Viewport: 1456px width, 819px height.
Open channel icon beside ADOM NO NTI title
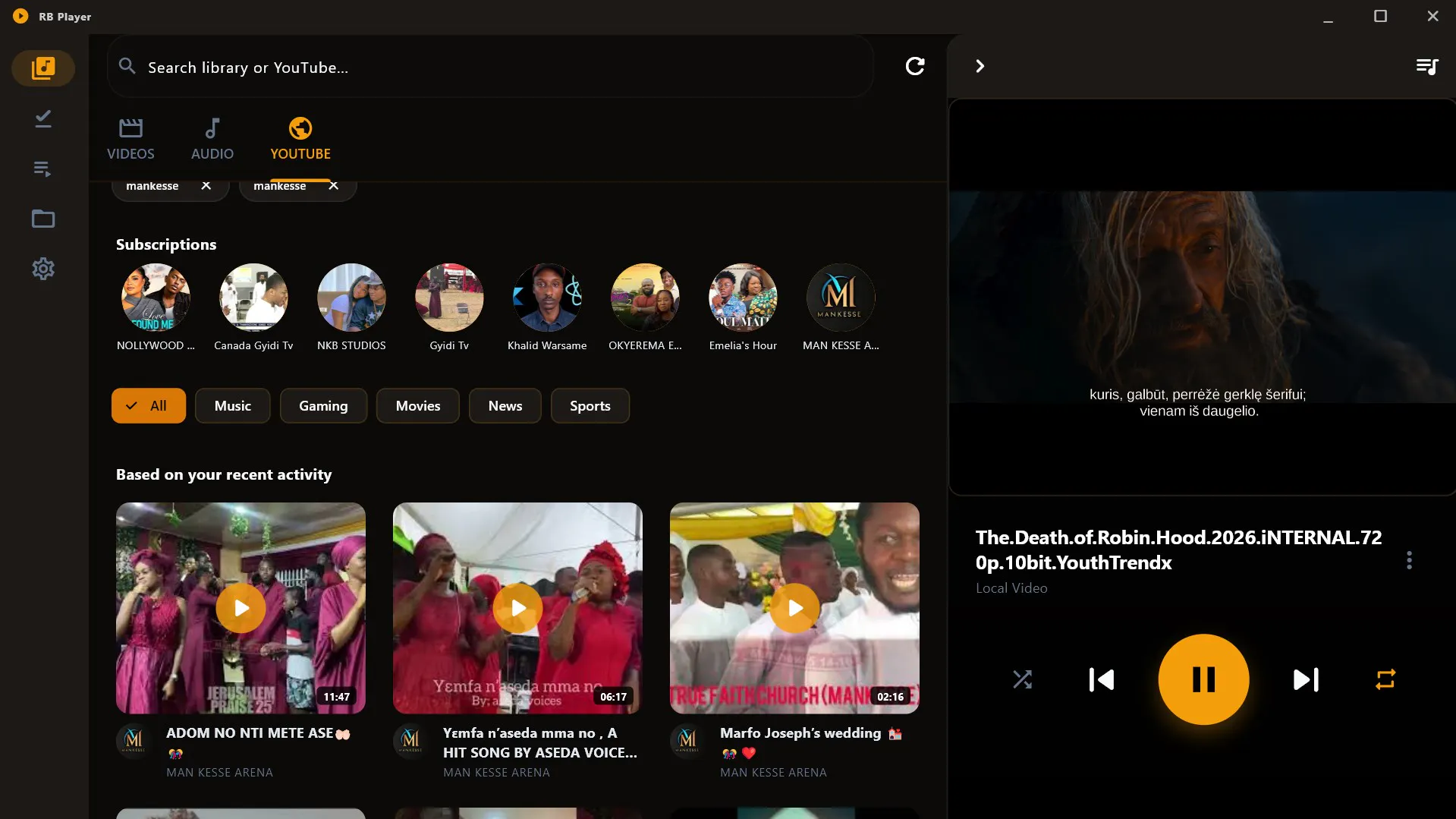[x=134, y=739]
